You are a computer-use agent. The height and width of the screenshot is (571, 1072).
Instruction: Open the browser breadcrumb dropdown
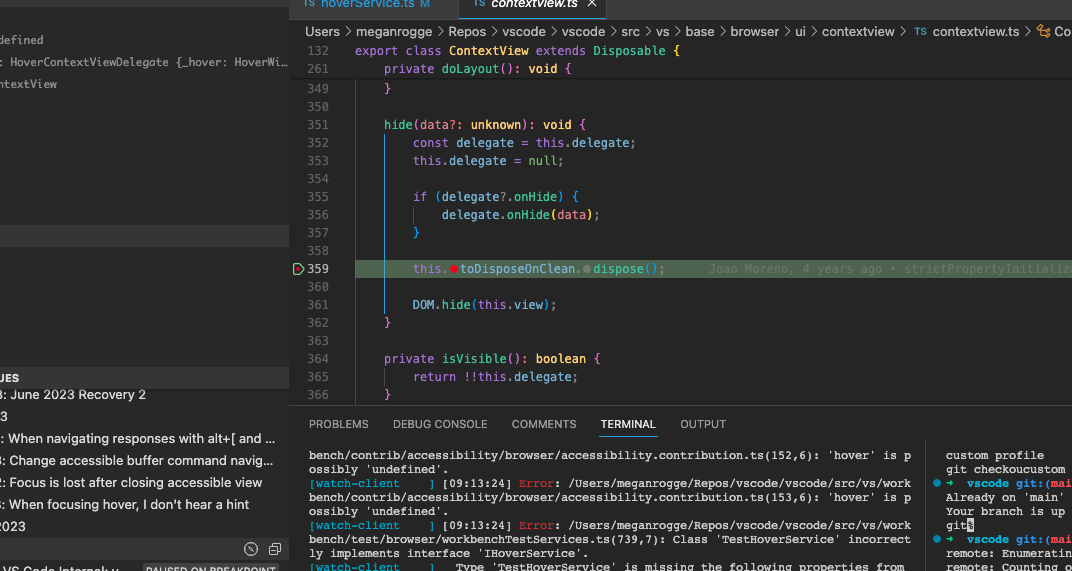click(x=754, y=31)
